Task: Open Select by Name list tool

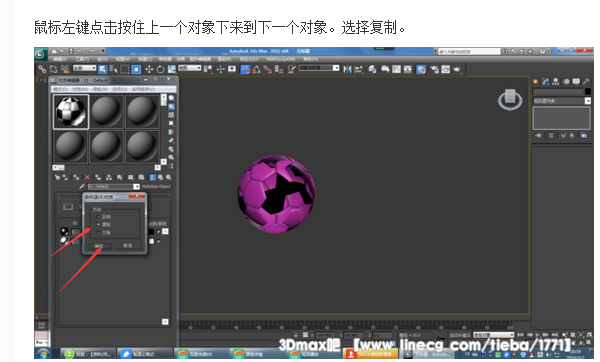Action: [x=113, y=69]
